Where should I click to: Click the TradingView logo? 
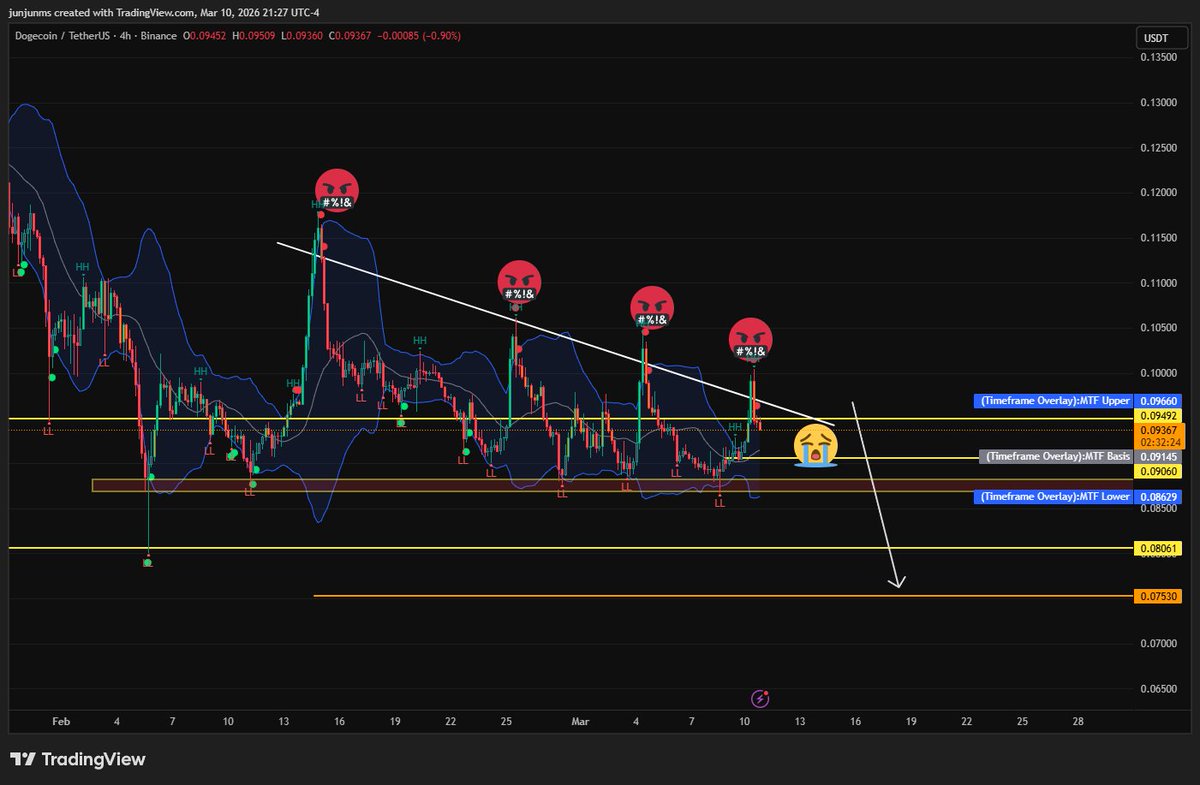[78, 759]
